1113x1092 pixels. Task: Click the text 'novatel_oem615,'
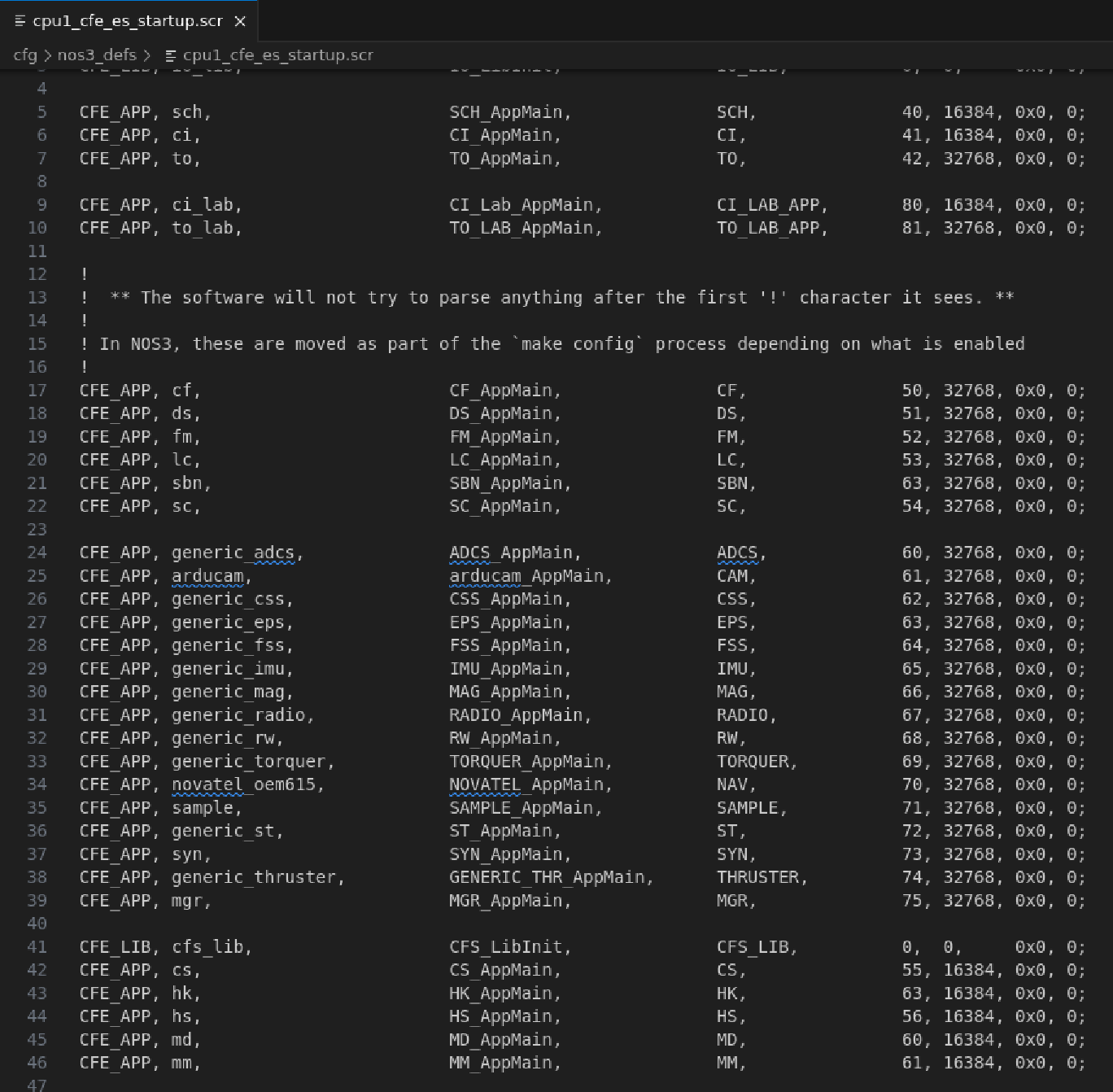248,784
